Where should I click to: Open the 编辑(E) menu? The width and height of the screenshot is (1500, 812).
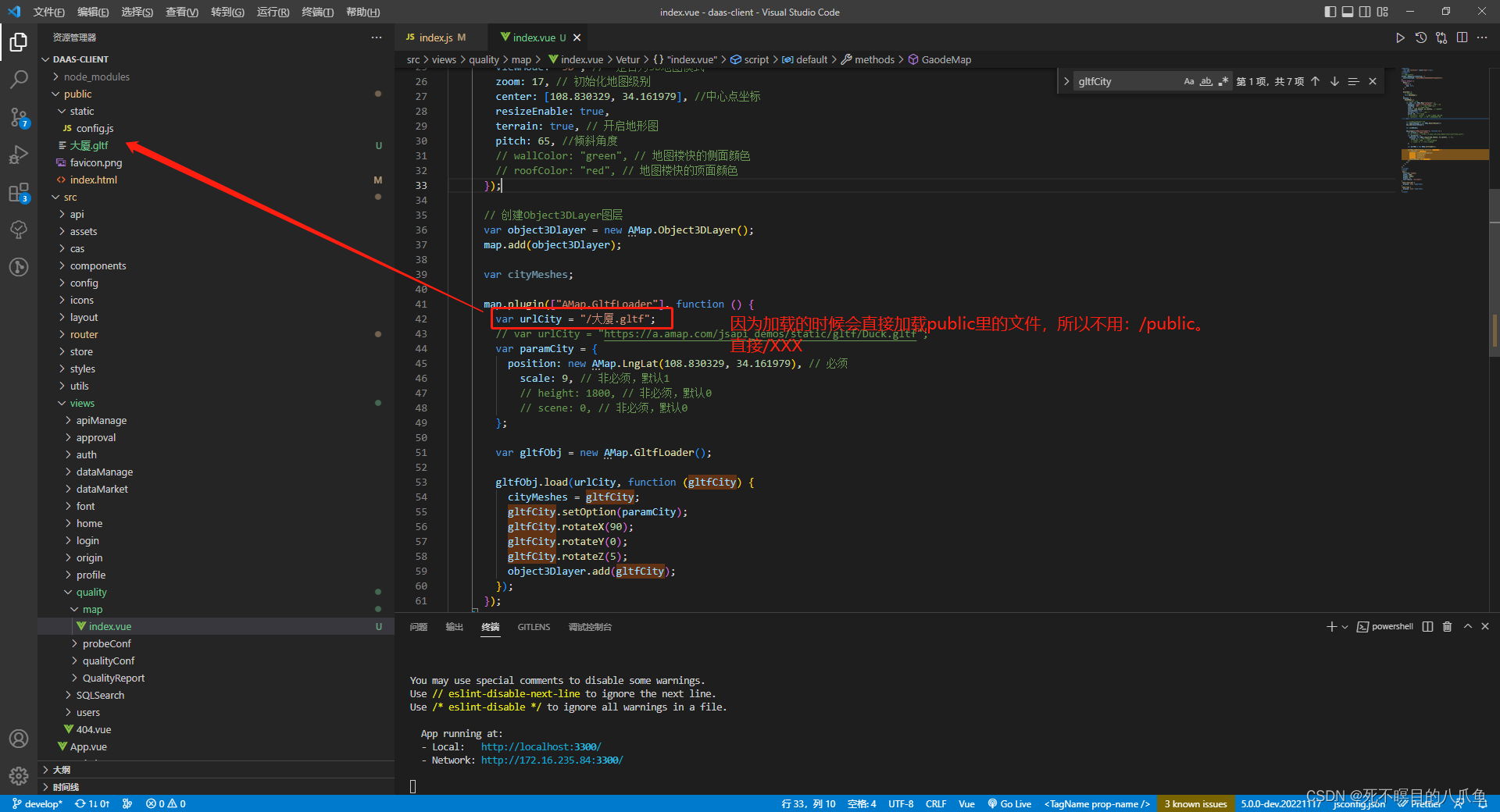[93, 12]
